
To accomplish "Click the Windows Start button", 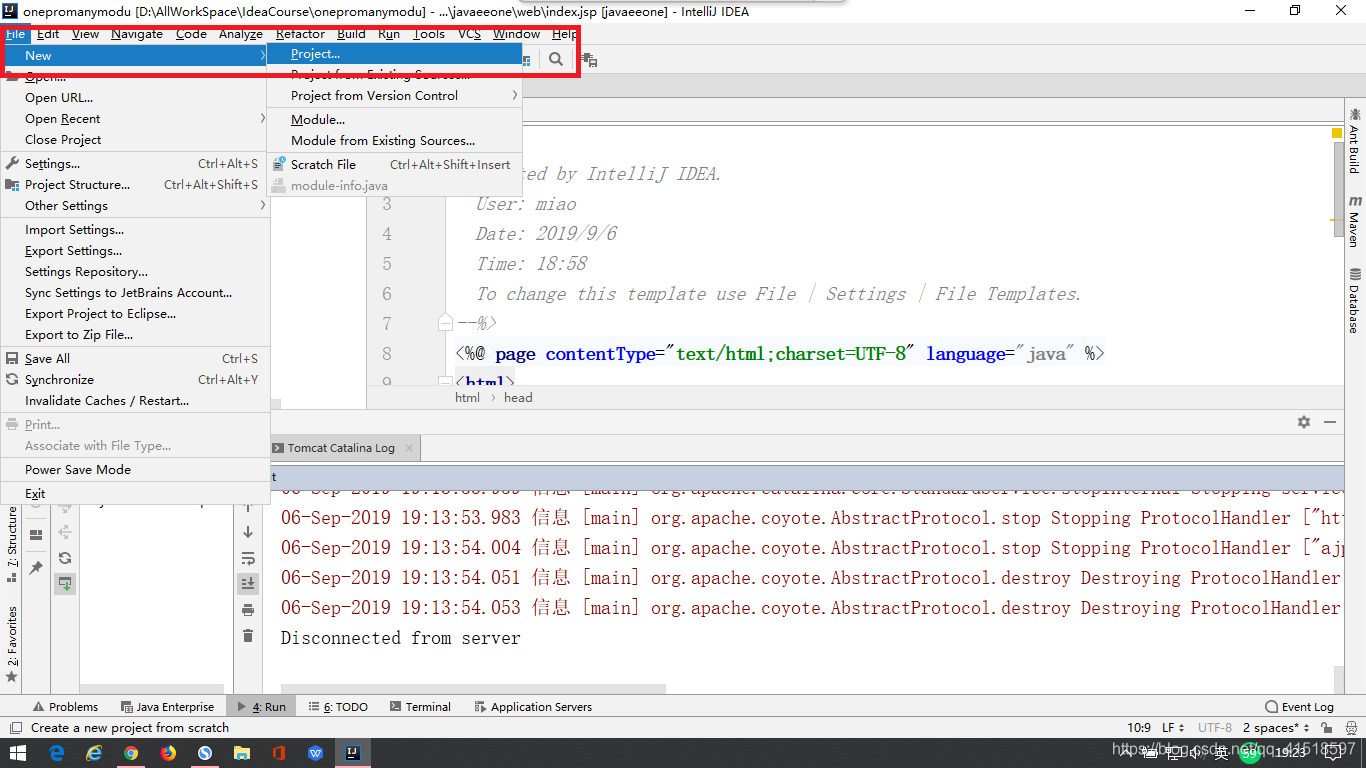I will pyautogui.click(x=18, y=753).
